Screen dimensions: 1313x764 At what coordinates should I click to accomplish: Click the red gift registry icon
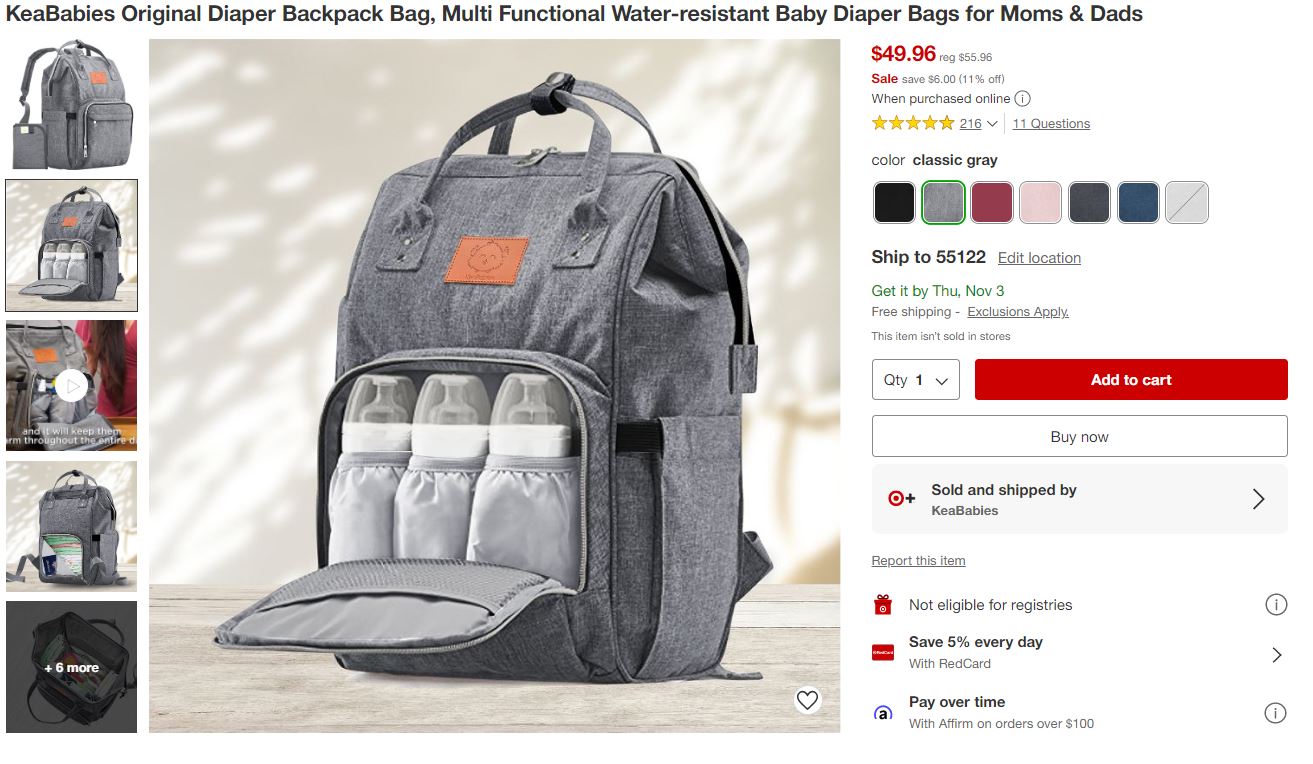[882, 604]
